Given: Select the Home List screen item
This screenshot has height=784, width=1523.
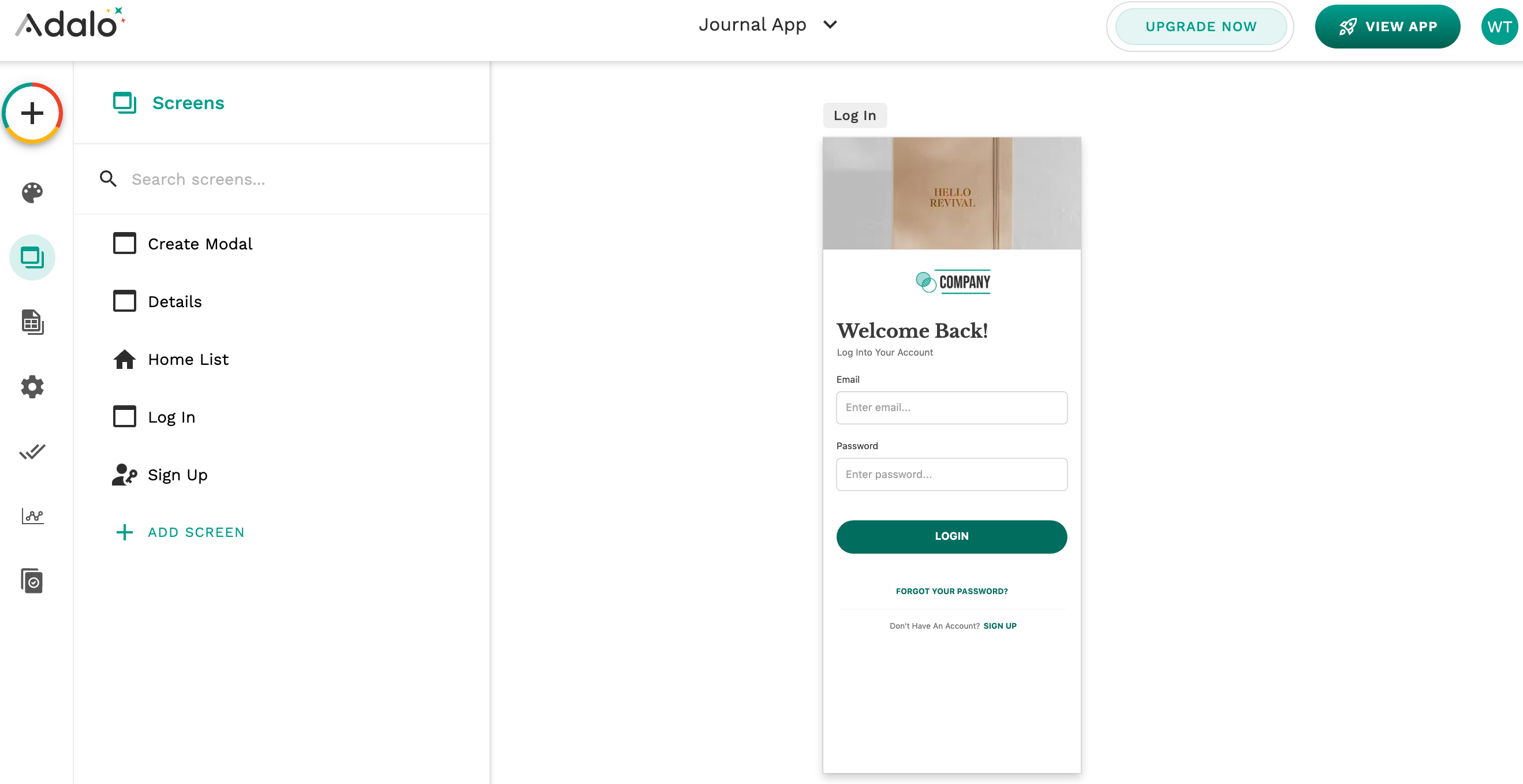Looking at the screenshot, I should click(188, 360).
